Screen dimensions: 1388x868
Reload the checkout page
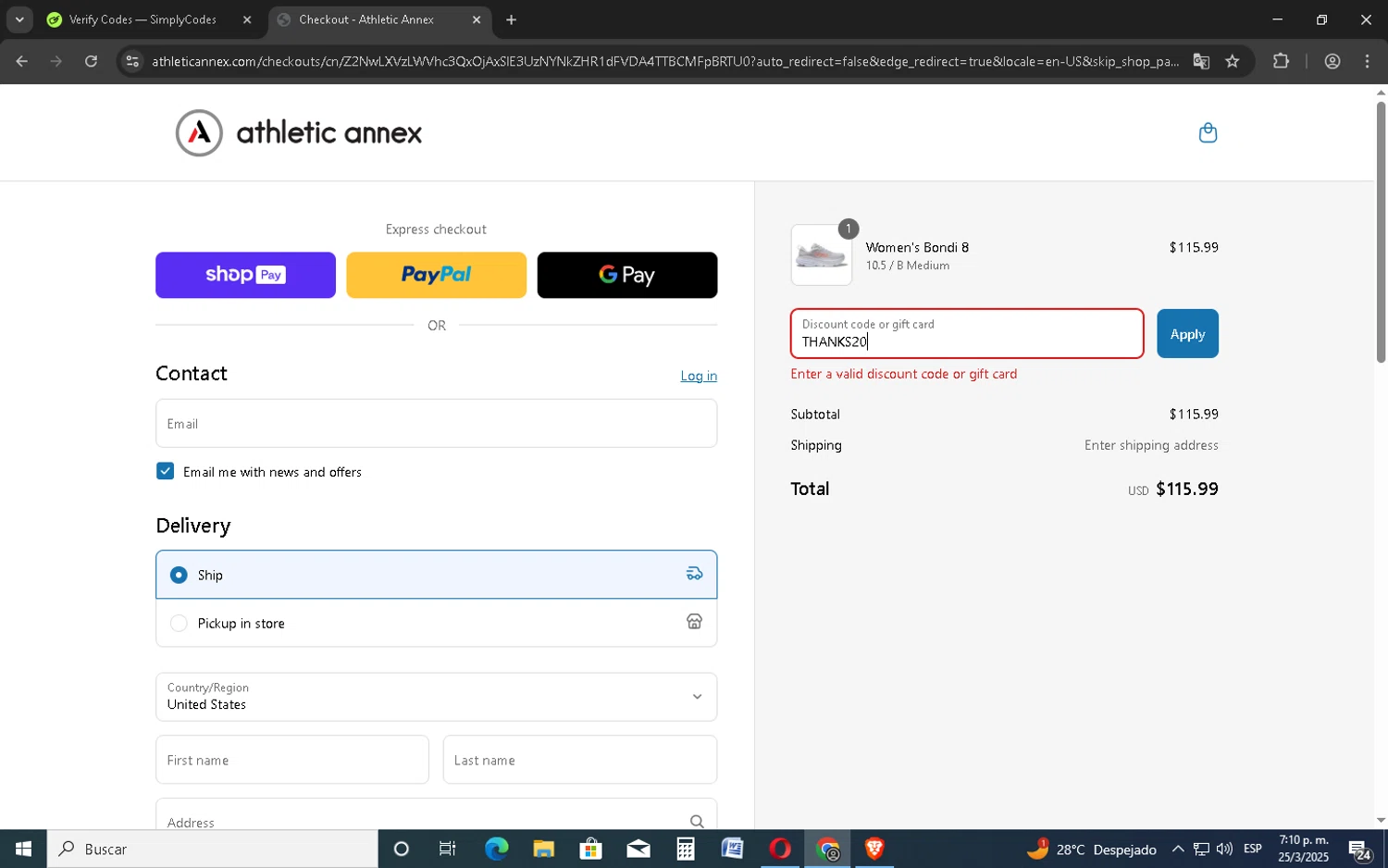coord(91,61)
